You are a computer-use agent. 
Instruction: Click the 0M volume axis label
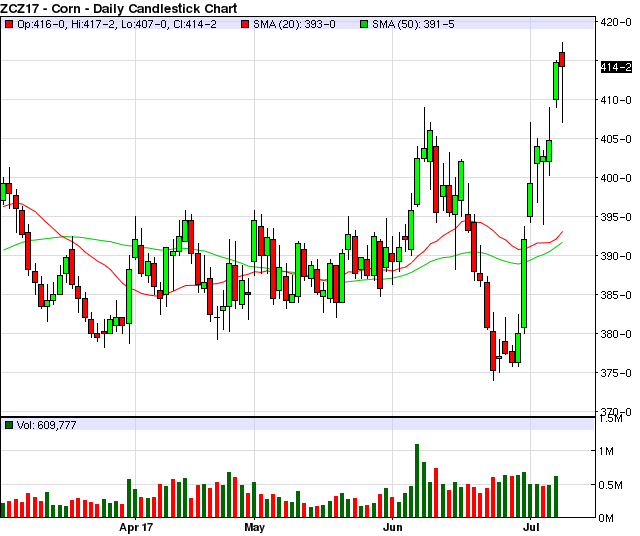tap(607, 518)
